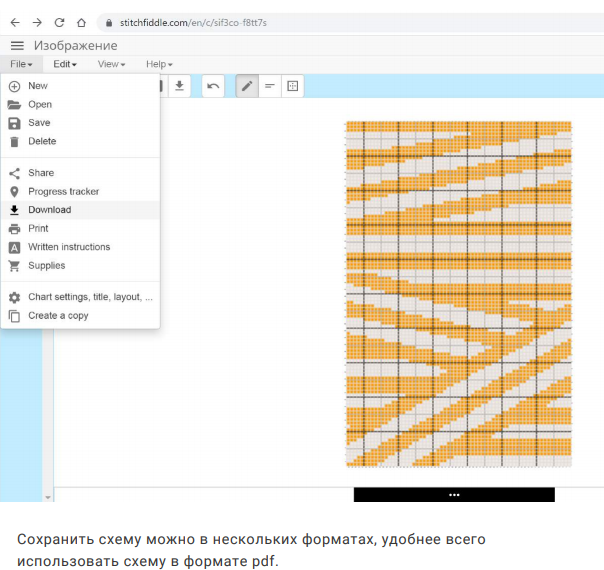Viewport: 604px width, 570px height.
Task: Choose New from the File menu
Action: pyautogui.click(x=80, y=86)
